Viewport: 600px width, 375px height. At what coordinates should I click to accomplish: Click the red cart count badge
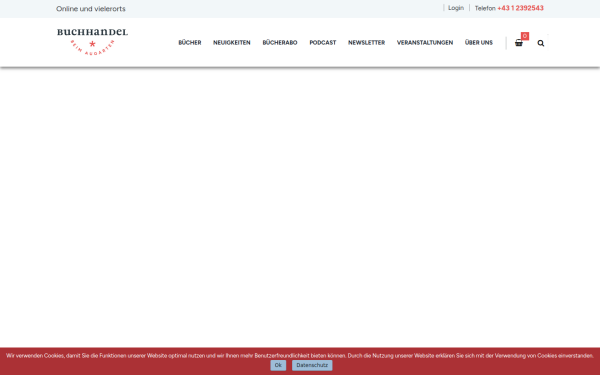[525, 36]
